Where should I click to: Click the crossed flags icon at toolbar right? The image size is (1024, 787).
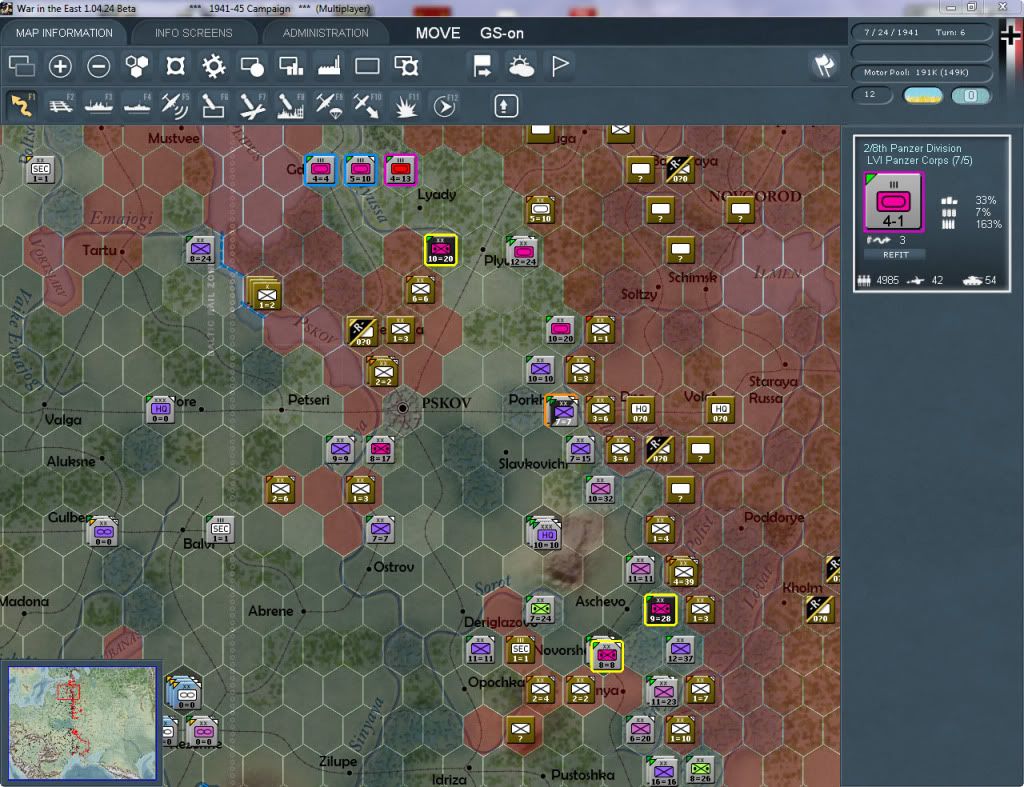tap(824, 65)
